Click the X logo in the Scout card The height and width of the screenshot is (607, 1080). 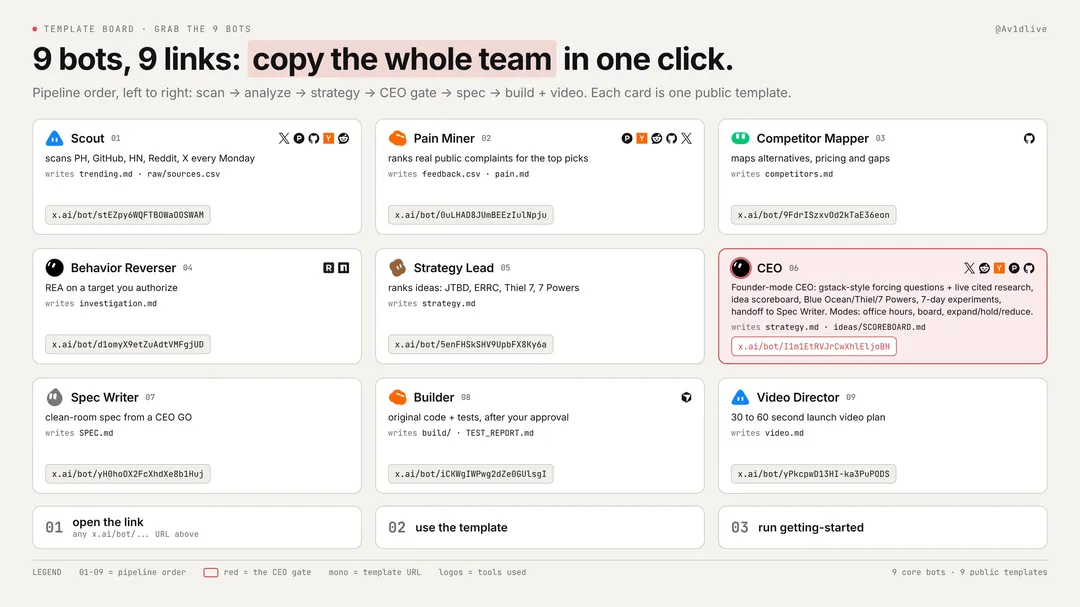(x=284, y=138)
